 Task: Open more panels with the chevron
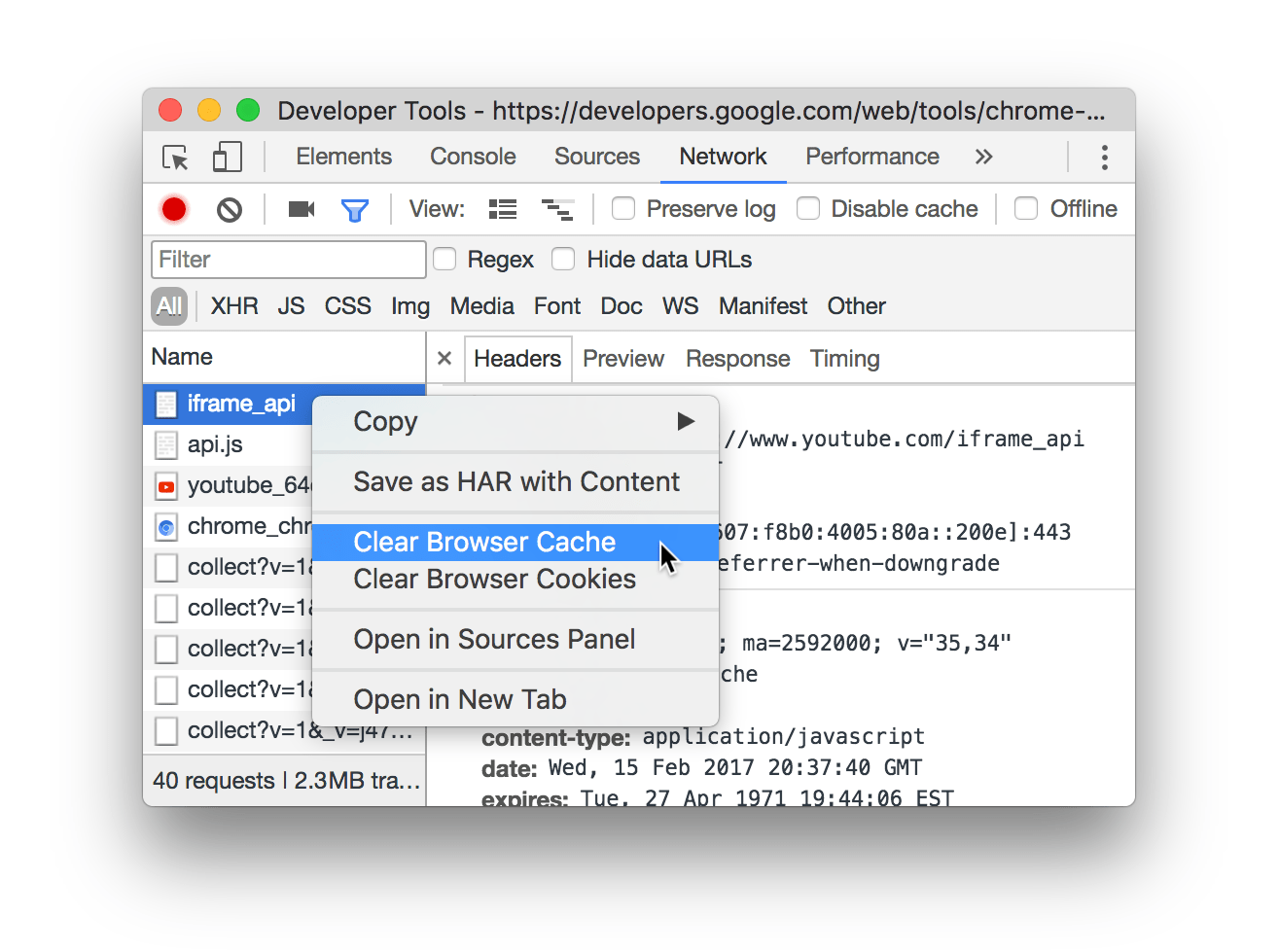pos(983,157)
